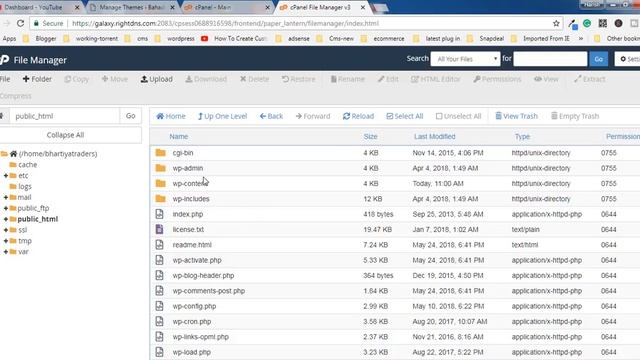Expand the var folder in tree
The height and width of the screenshot is (360, 640).
tap(6, 252)
